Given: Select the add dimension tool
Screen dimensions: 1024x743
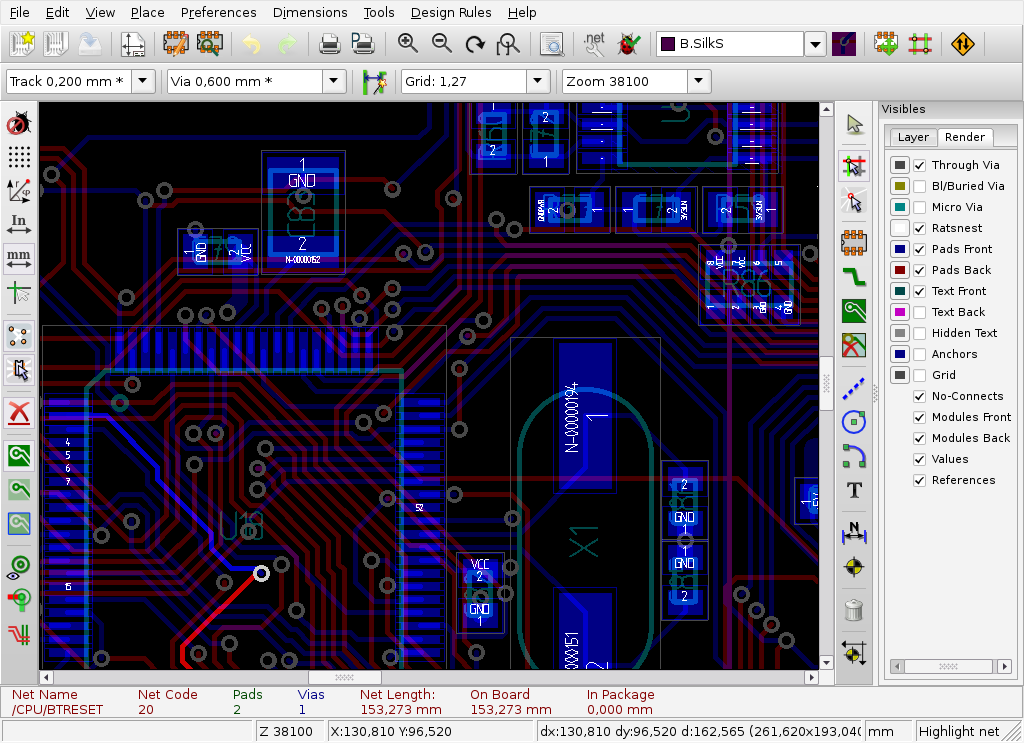Looking at the screenshot, I should [x=854, y=530].
